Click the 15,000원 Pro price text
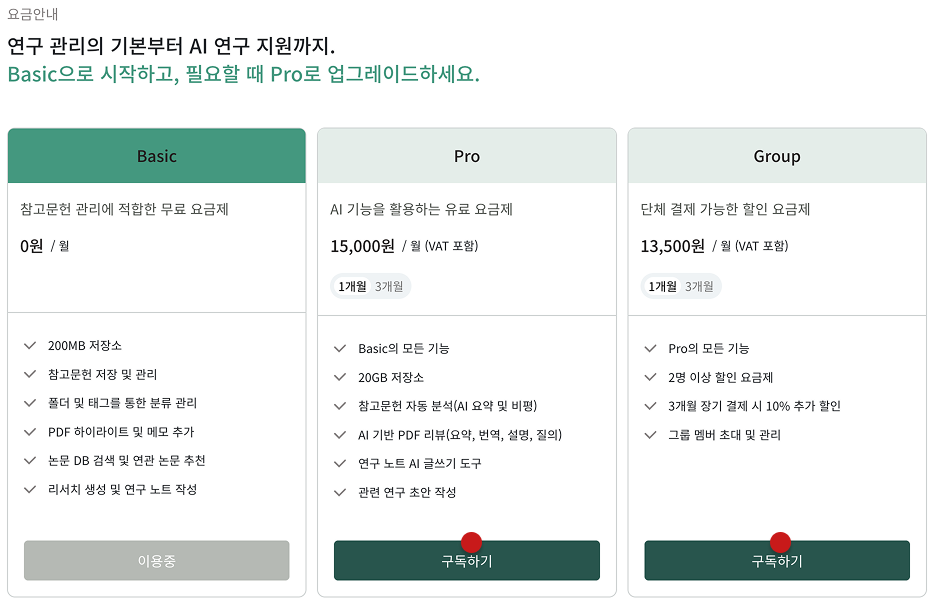 click(x=362, y=246)
